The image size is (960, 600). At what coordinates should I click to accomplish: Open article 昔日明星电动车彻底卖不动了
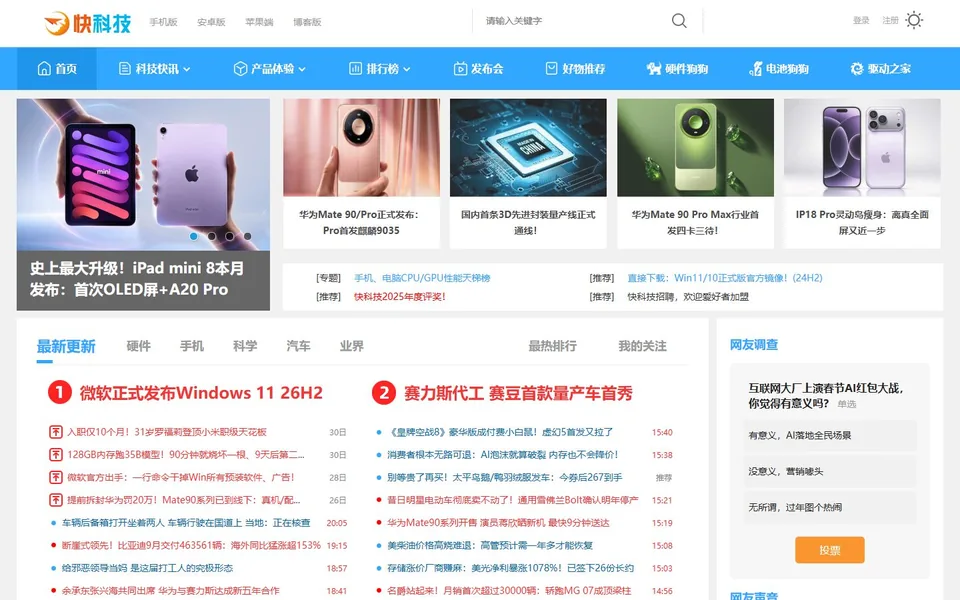tap(512, 500)
